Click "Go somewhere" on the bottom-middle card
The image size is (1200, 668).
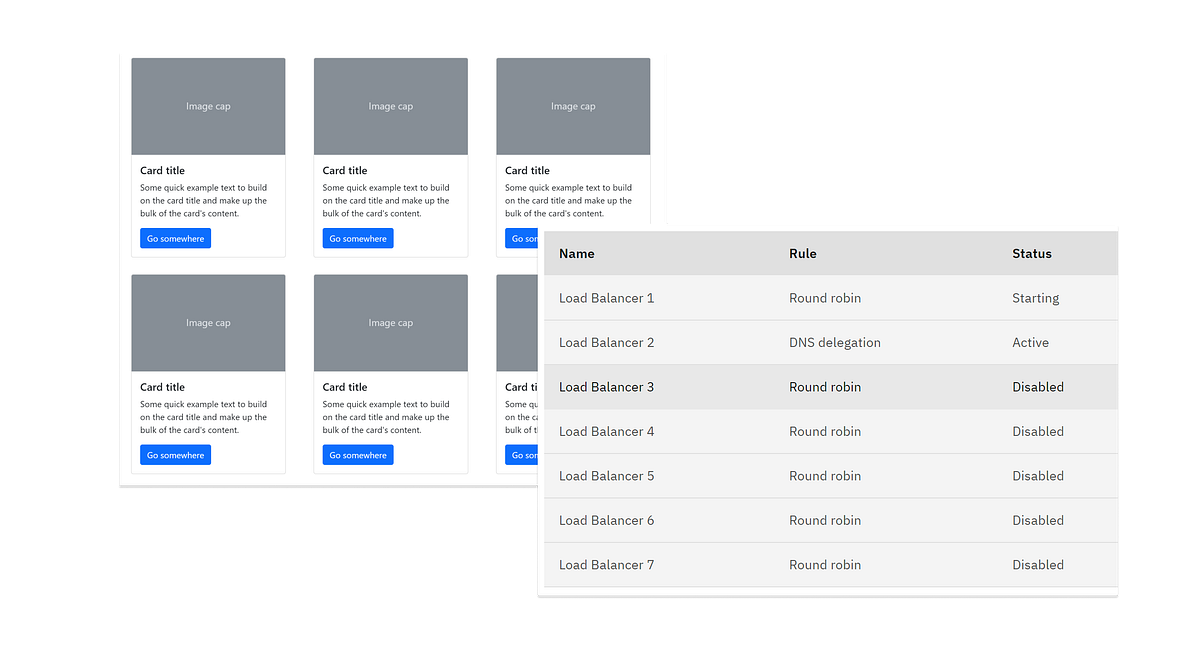(357, 454)
